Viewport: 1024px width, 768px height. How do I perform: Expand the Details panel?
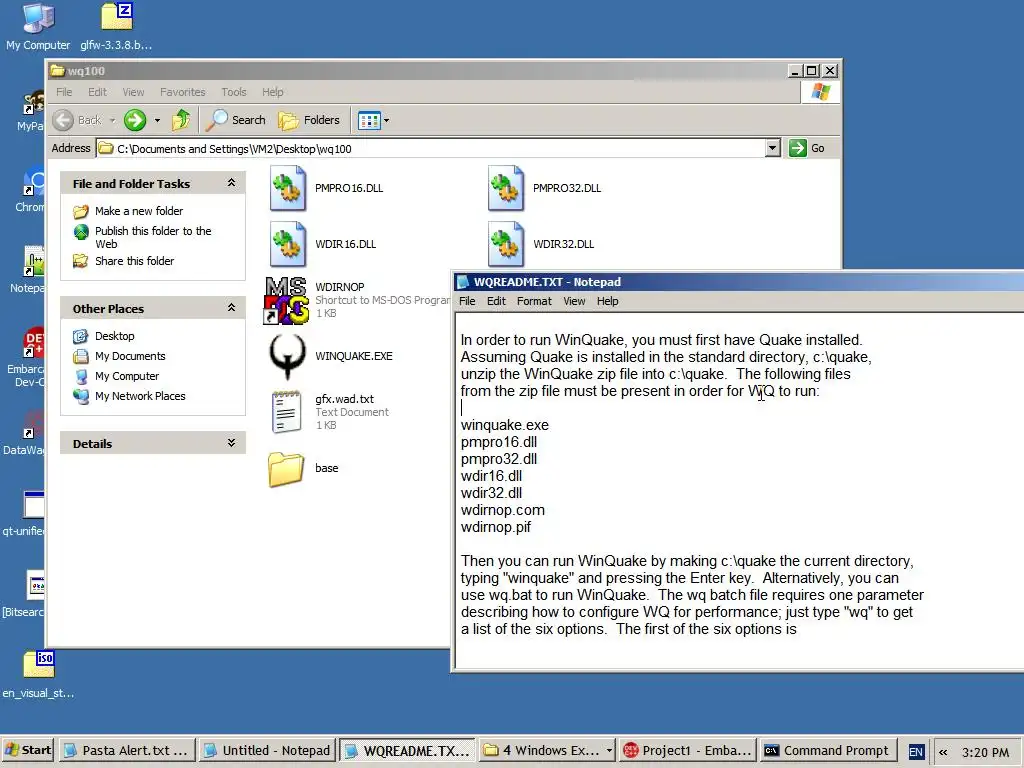(x=231, y=443)
